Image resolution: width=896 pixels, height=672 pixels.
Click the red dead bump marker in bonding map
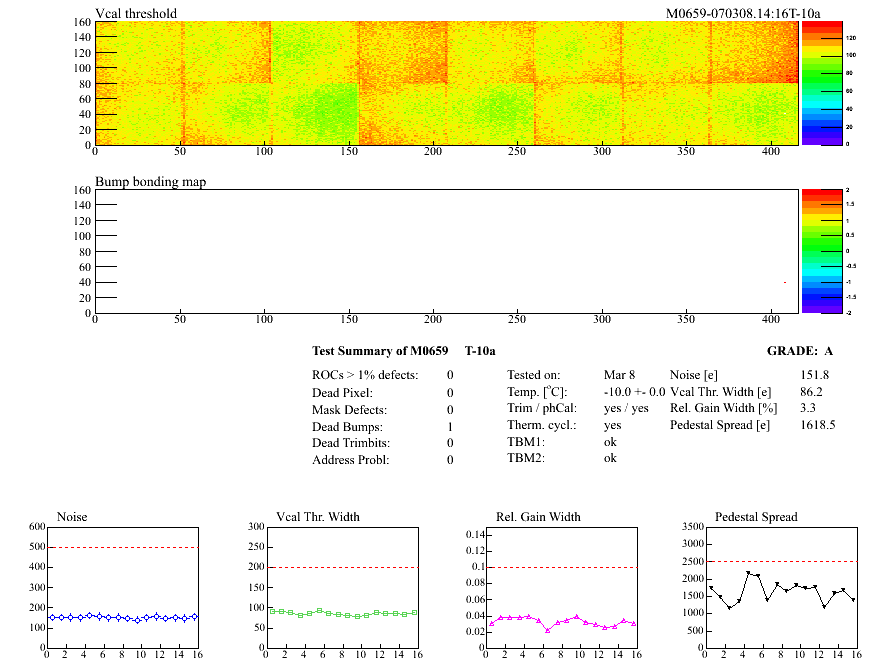785,282
